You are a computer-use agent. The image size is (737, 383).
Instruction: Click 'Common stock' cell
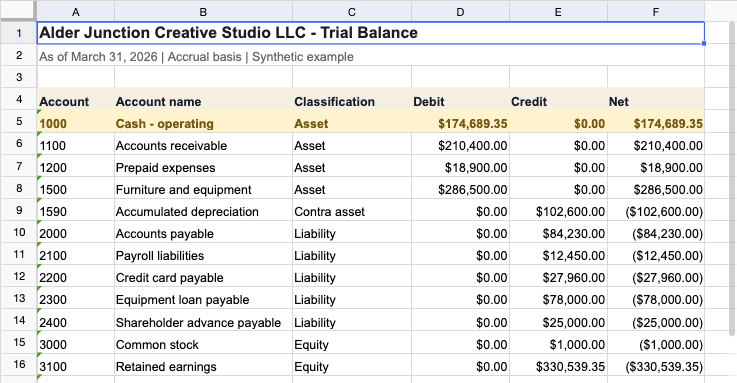[x=204, y=343]
